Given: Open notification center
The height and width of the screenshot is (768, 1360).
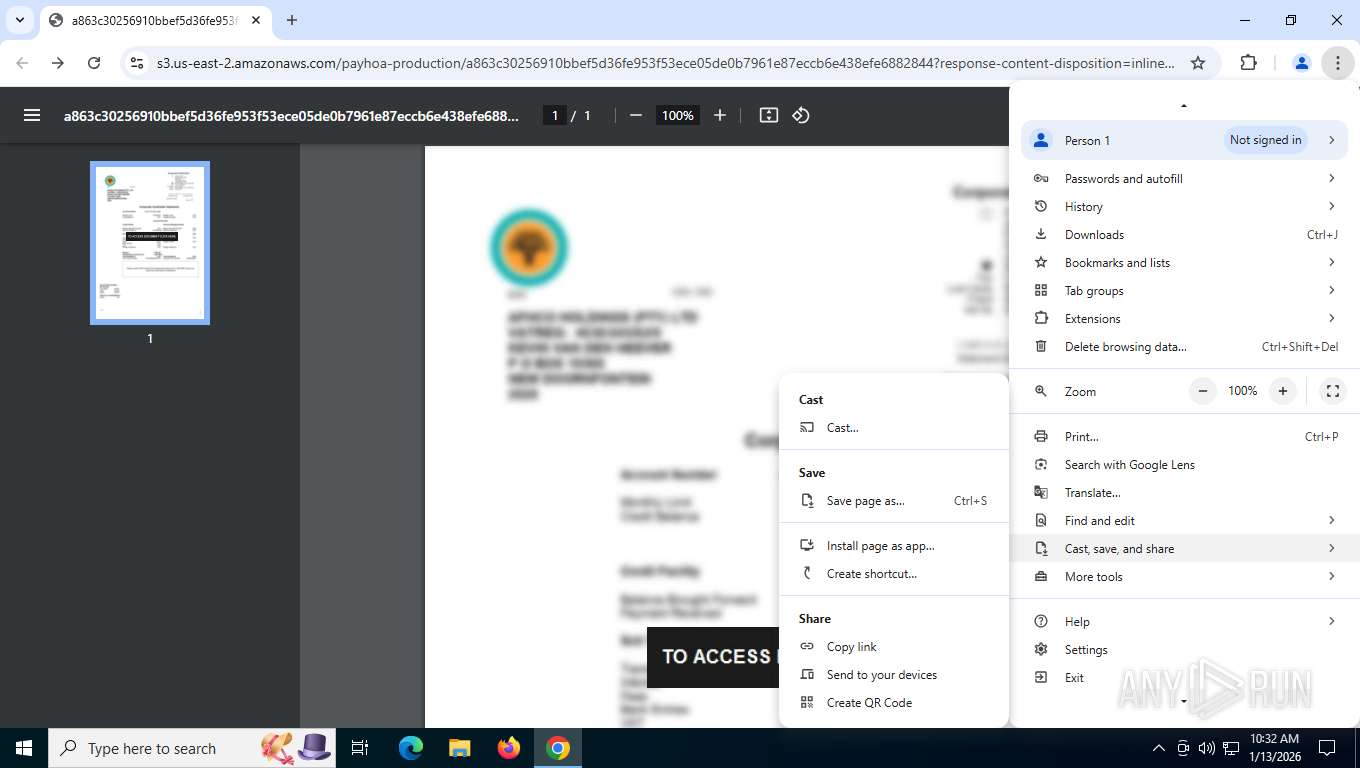Looking at the screenshot, I should (1327, 748).
